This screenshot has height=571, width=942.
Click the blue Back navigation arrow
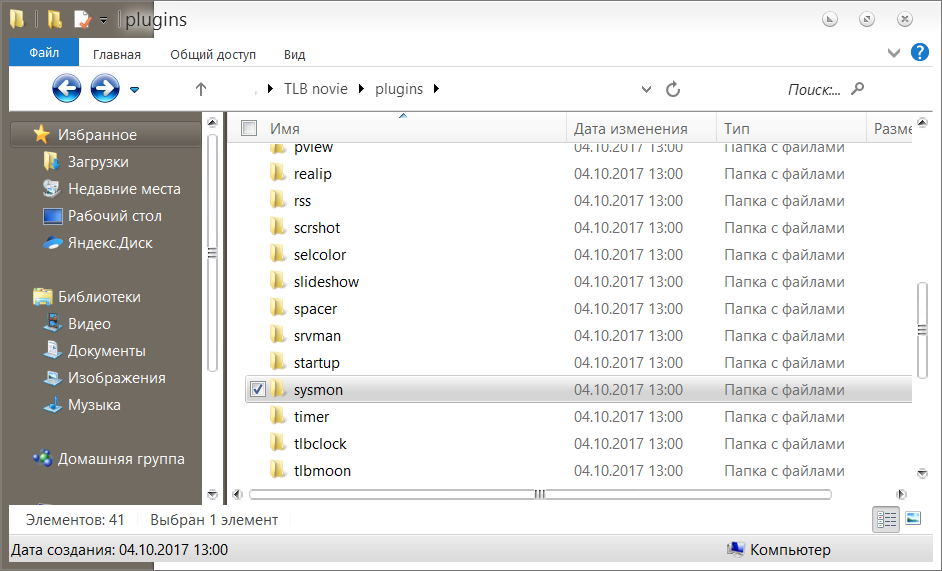[66, 89]
